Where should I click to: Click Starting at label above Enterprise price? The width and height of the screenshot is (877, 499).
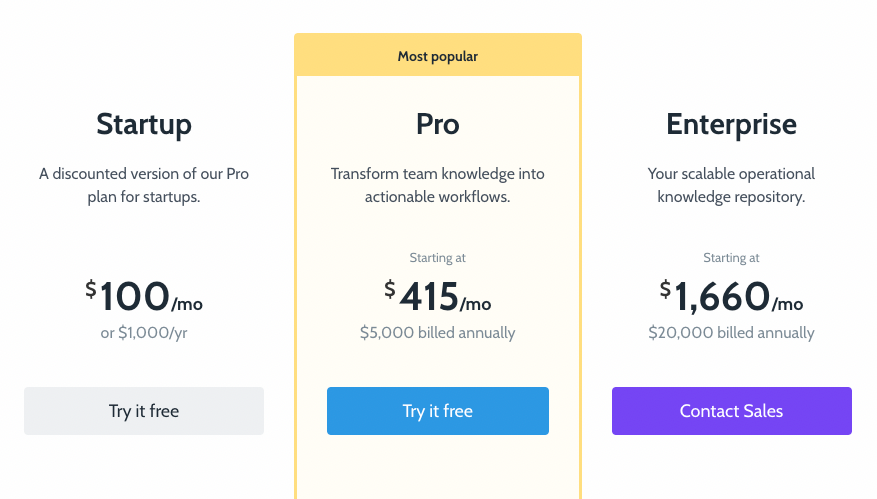point(732,258)
